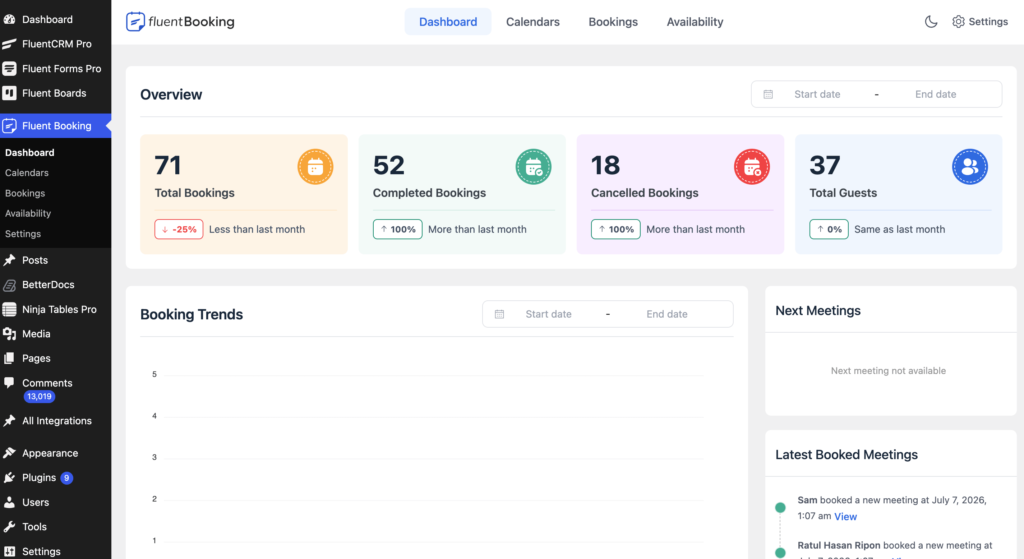1024x559 pixels.
Task: Click 100% badge under Cancelled Bookings
Action: pos(616,229)
